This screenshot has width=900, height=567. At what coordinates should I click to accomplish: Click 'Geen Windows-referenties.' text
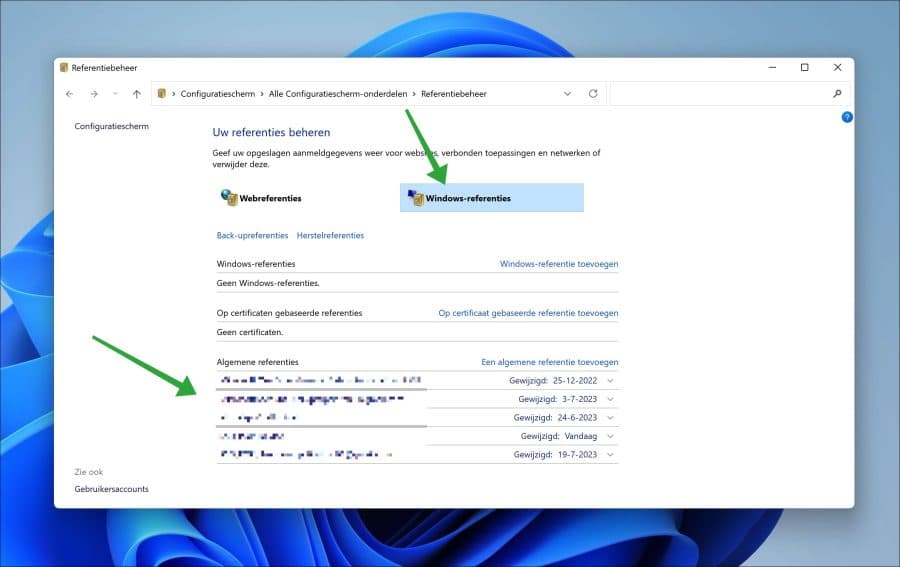coord(268,283)
